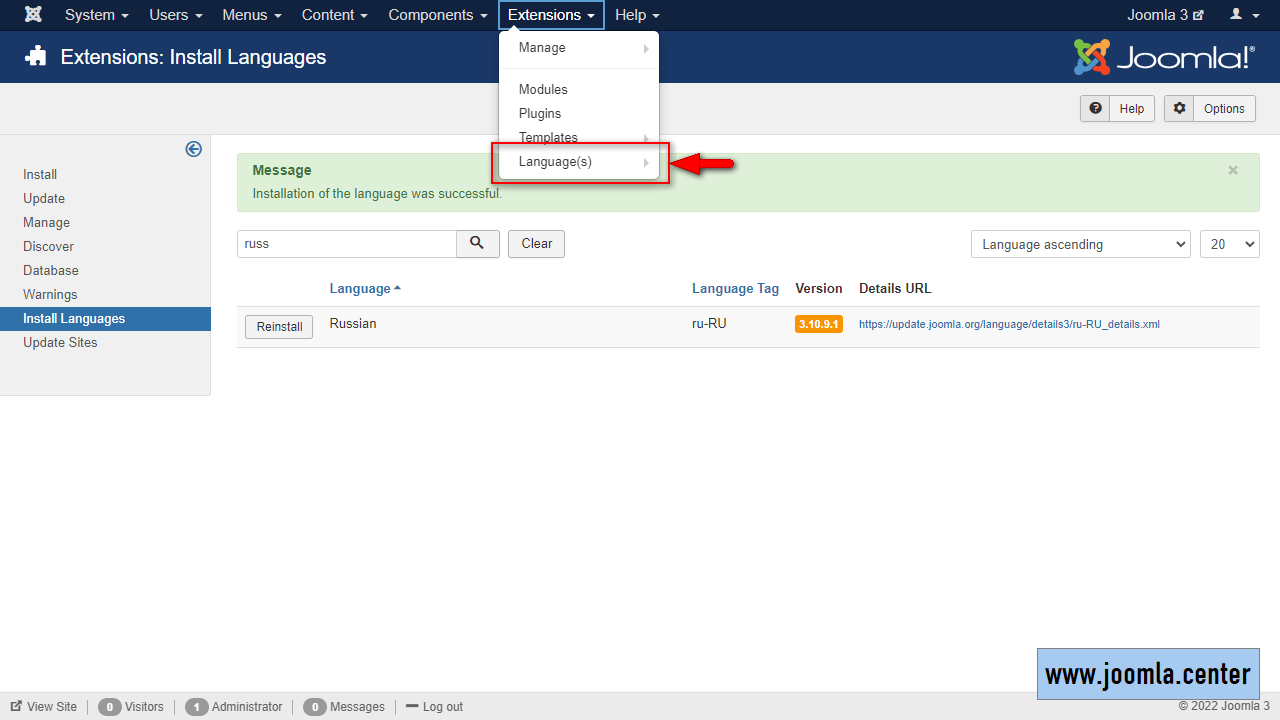Select Plugins from the Extensions menu
This screenshot has height=720, width=1280.
[540, 114]
